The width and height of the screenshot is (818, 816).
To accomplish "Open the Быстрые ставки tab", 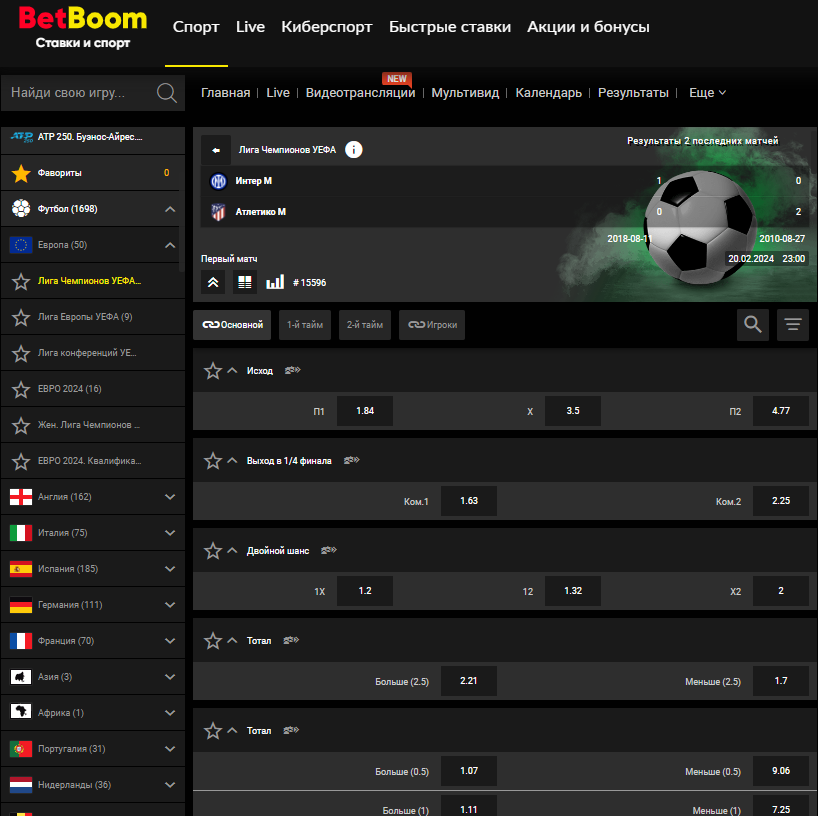I will (x=450, y=27).
